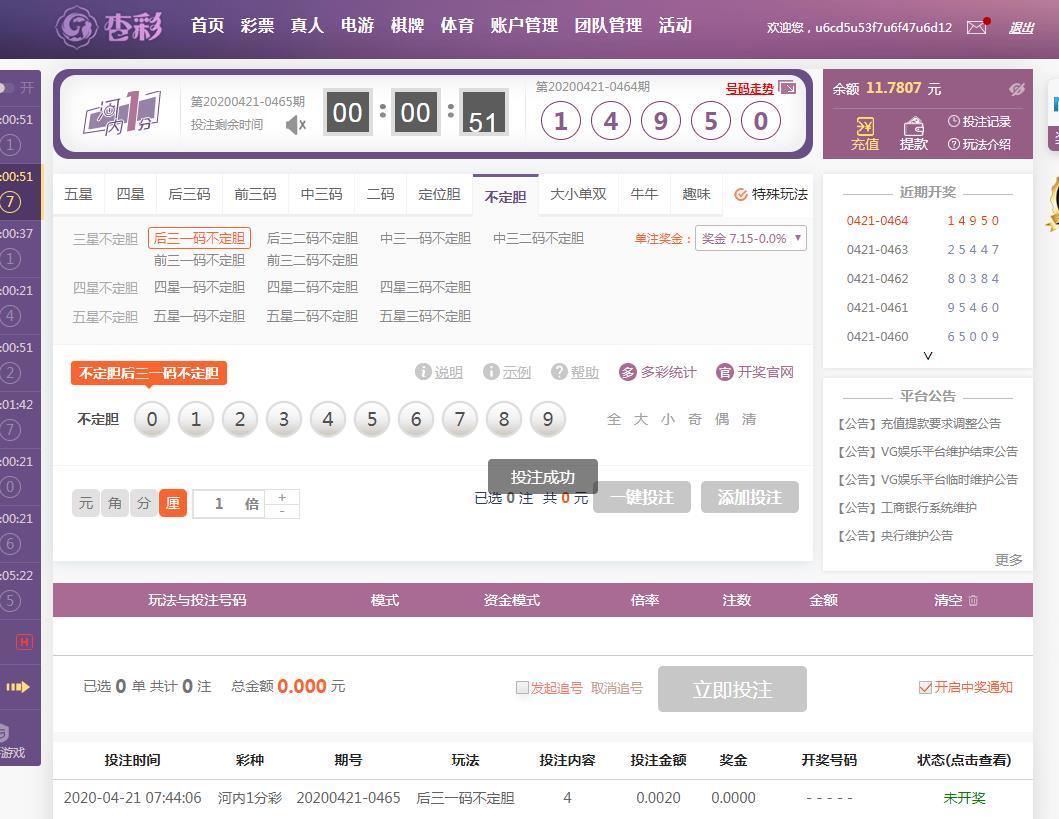This screenshot has height=819, width=1059.
Task: Increase multiplier with the plus stepper
Action: 282,497
